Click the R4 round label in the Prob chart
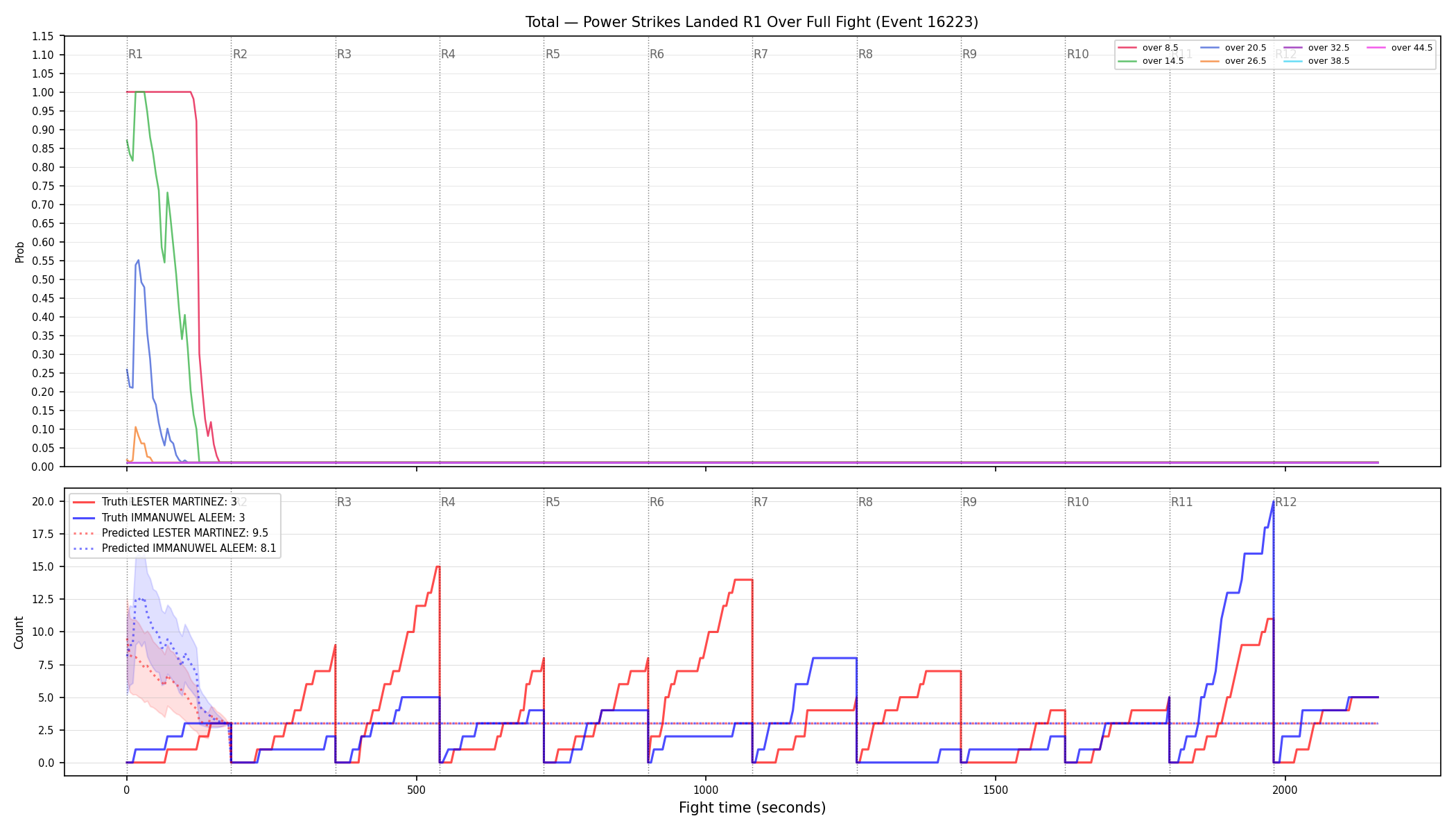1456x832 pixels. (448, 54)
